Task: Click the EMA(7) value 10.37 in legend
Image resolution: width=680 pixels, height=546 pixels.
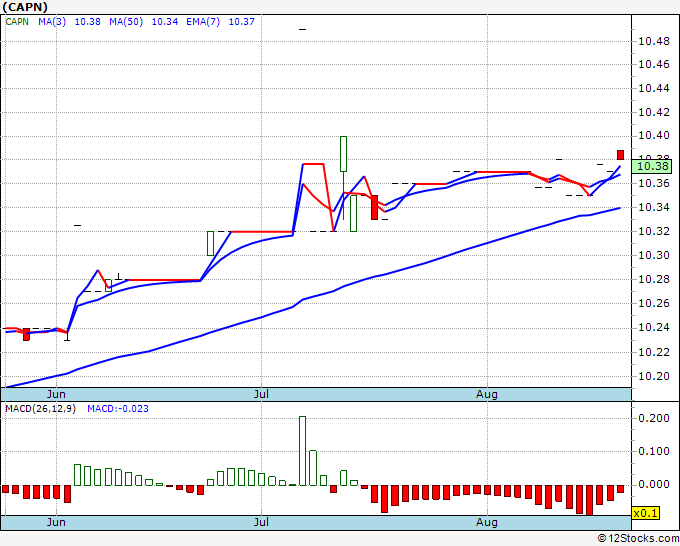Action: coord(242,22)
